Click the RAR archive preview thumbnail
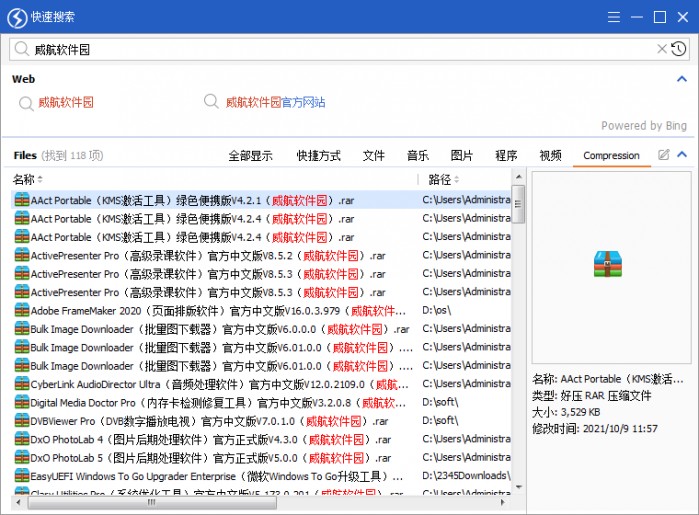 [x=608, y=264]
